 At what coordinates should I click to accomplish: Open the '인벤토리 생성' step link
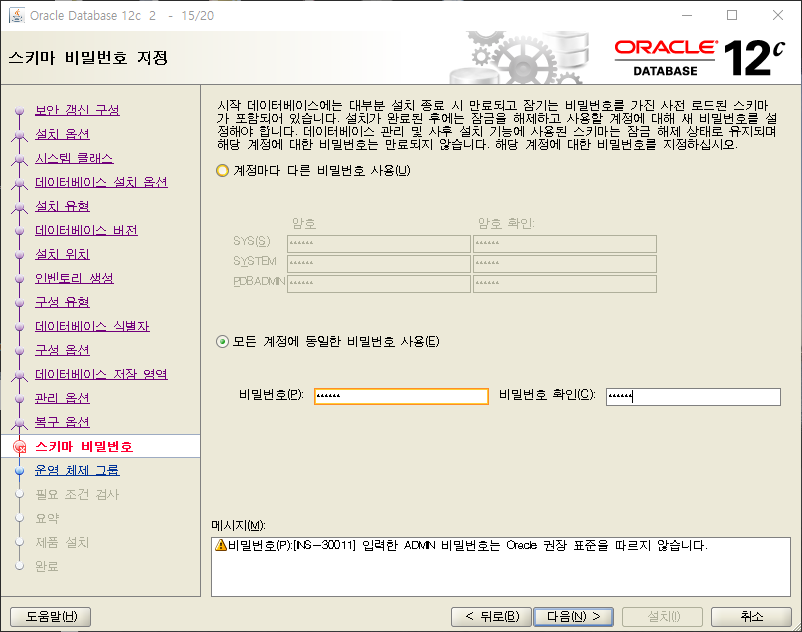[x=74, y=278]
